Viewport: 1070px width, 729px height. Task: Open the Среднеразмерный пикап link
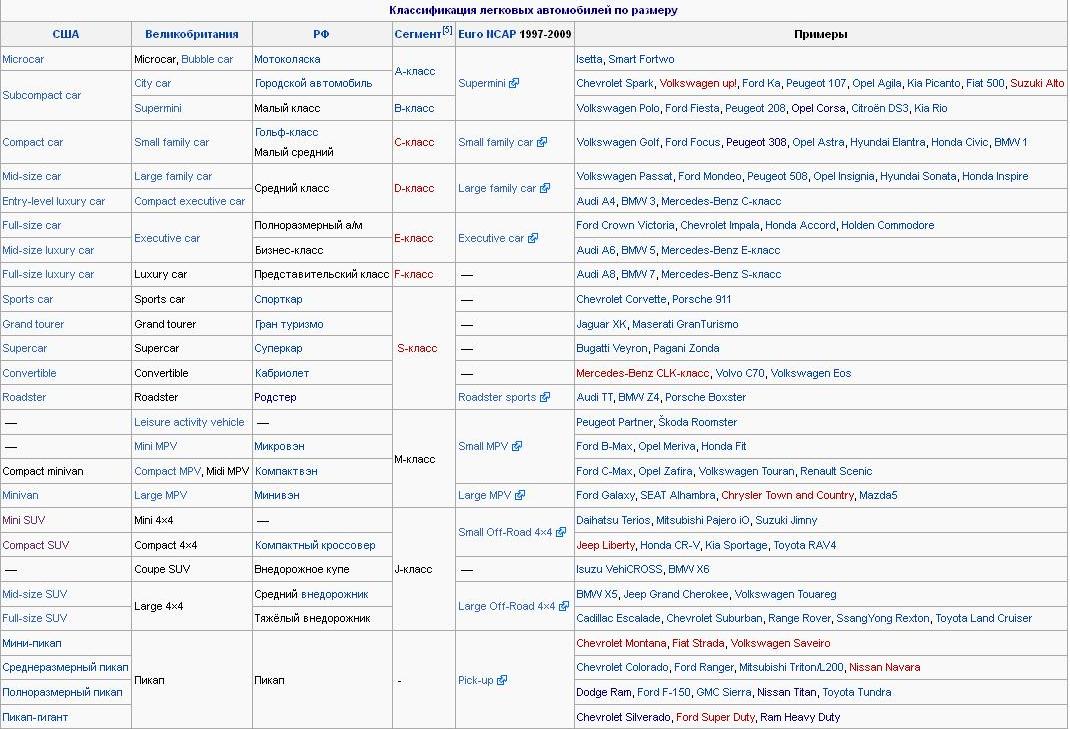[66, 668]
